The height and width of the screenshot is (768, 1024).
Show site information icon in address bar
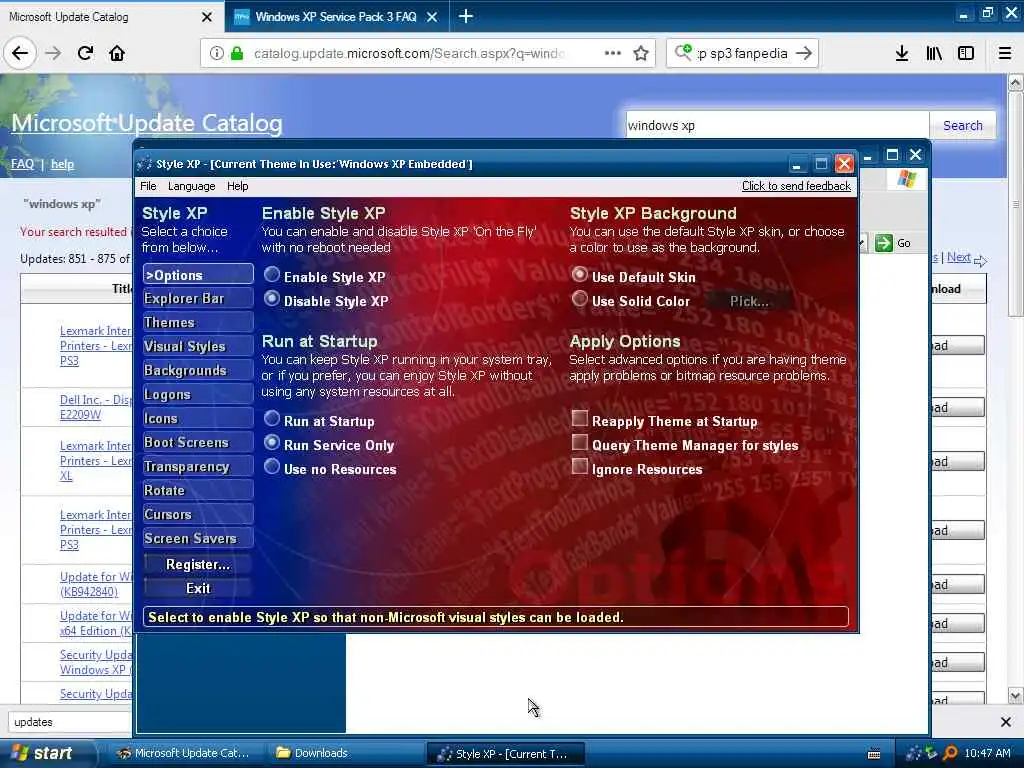[216, 54]
